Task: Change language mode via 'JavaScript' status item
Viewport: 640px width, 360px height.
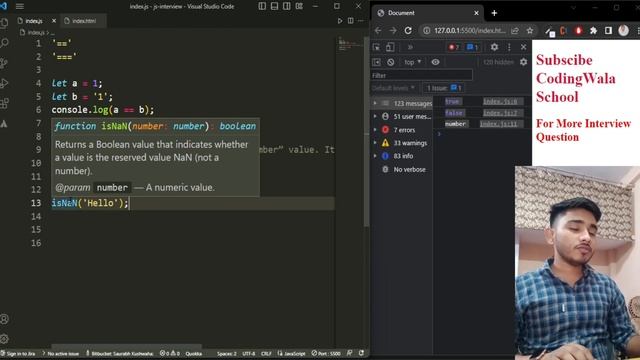Action: point(291,353)
